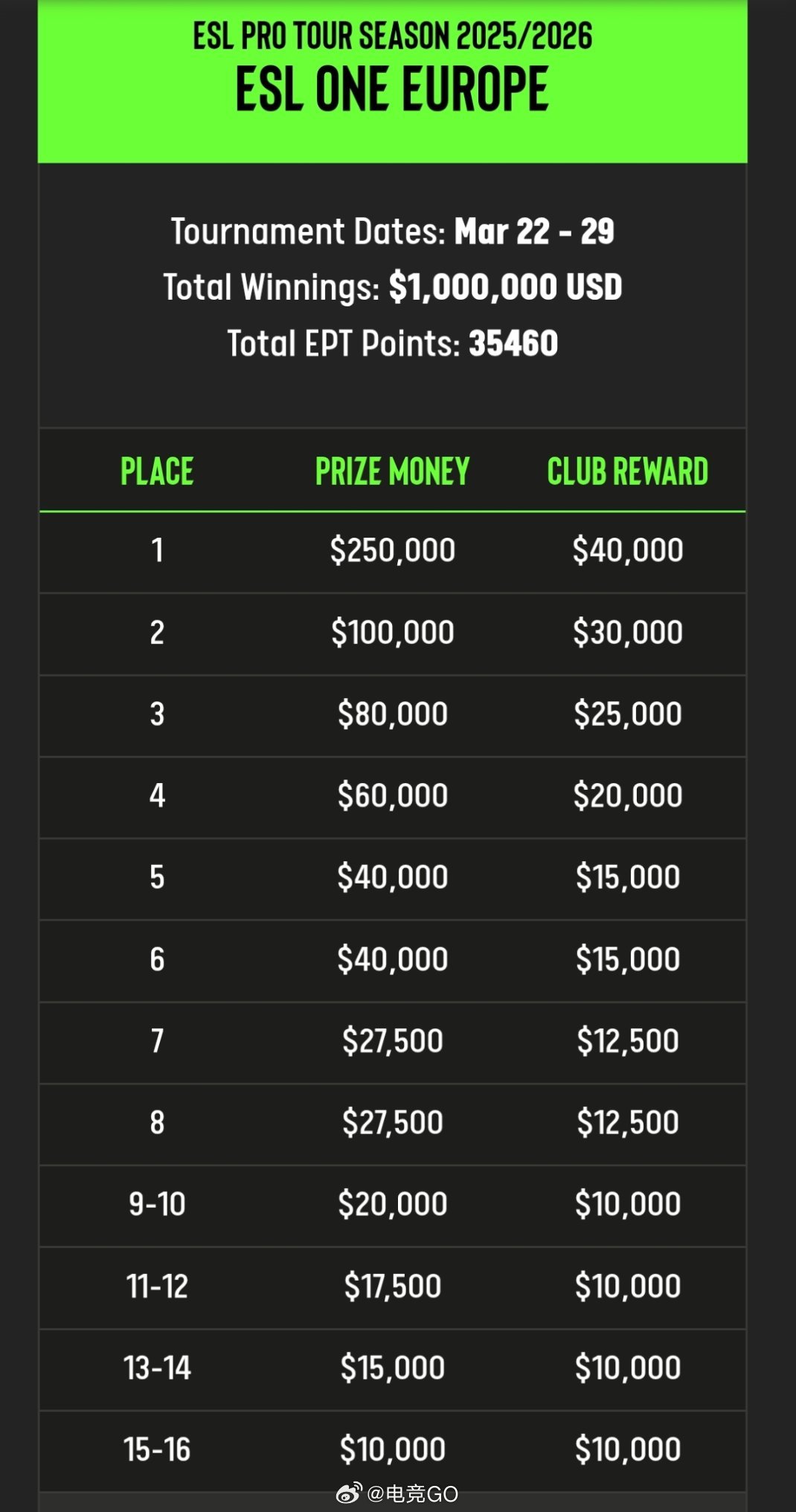Click the ESL ONE EUROPE title
The height and width of the screenshot is (1512, 796).
tap(392, 89)
